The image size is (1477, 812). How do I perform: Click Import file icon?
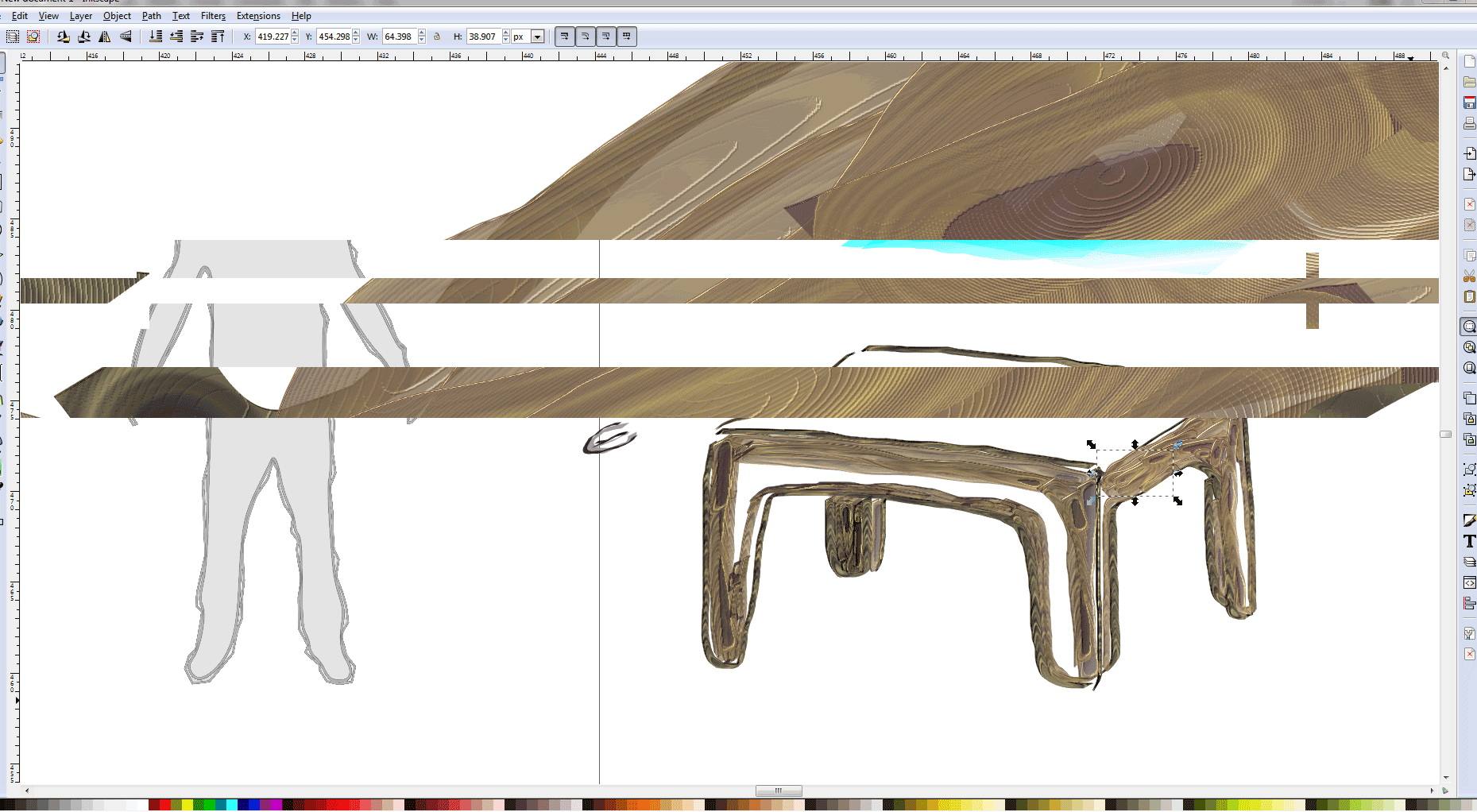pyautogui.click(x=1469, y=153)
